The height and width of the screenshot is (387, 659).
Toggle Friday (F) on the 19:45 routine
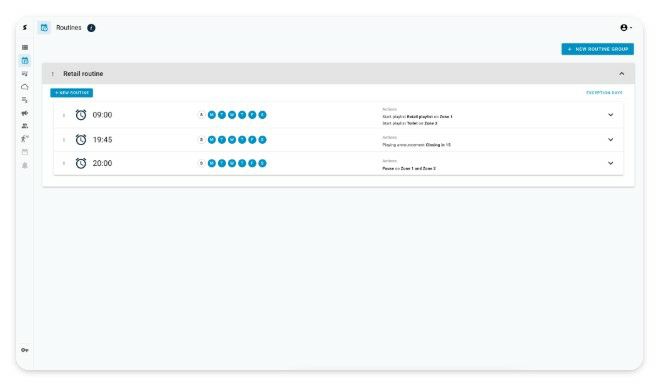(x=252, y=140)
